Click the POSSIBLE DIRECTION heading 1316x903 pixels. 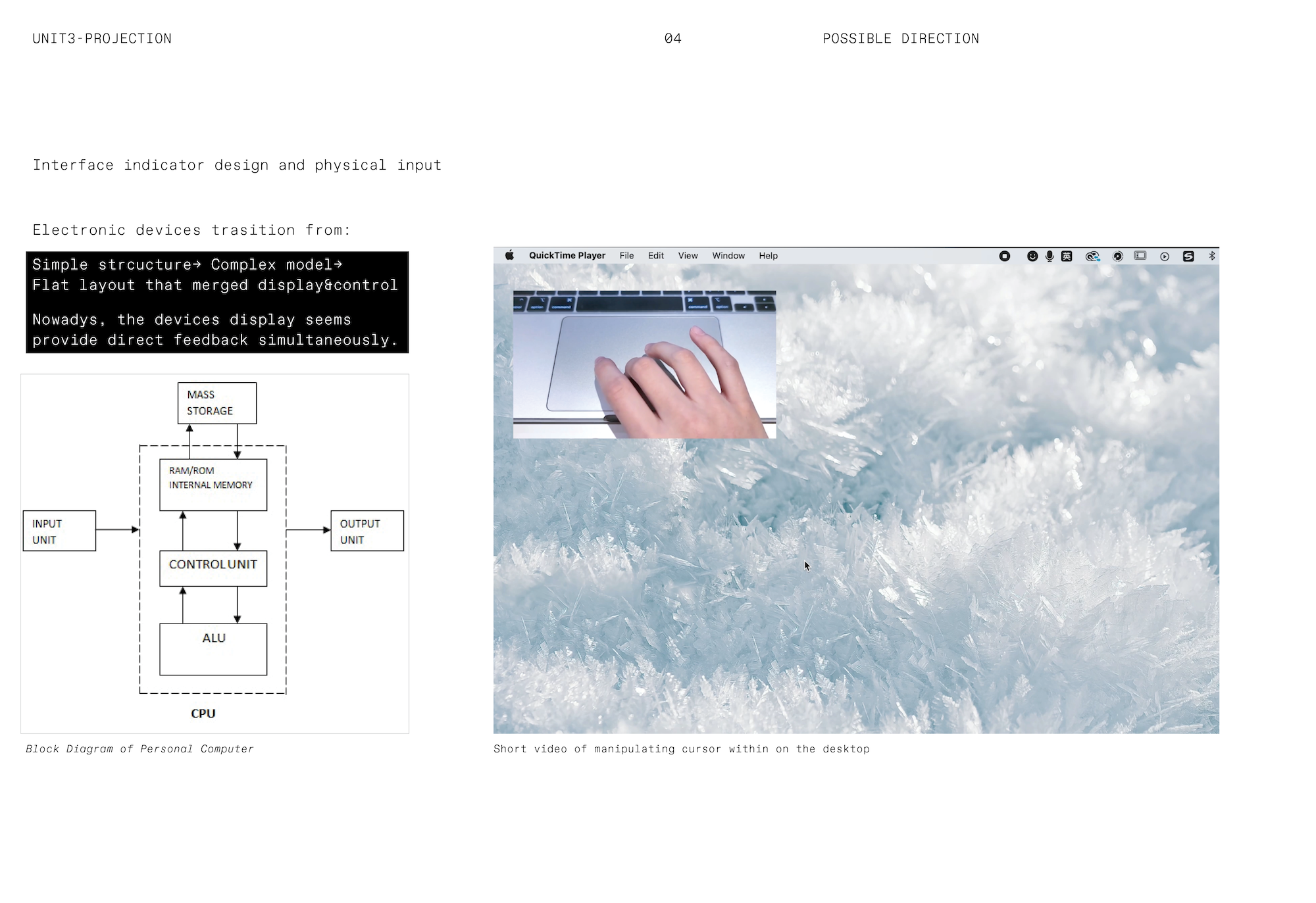pos(901,39)
